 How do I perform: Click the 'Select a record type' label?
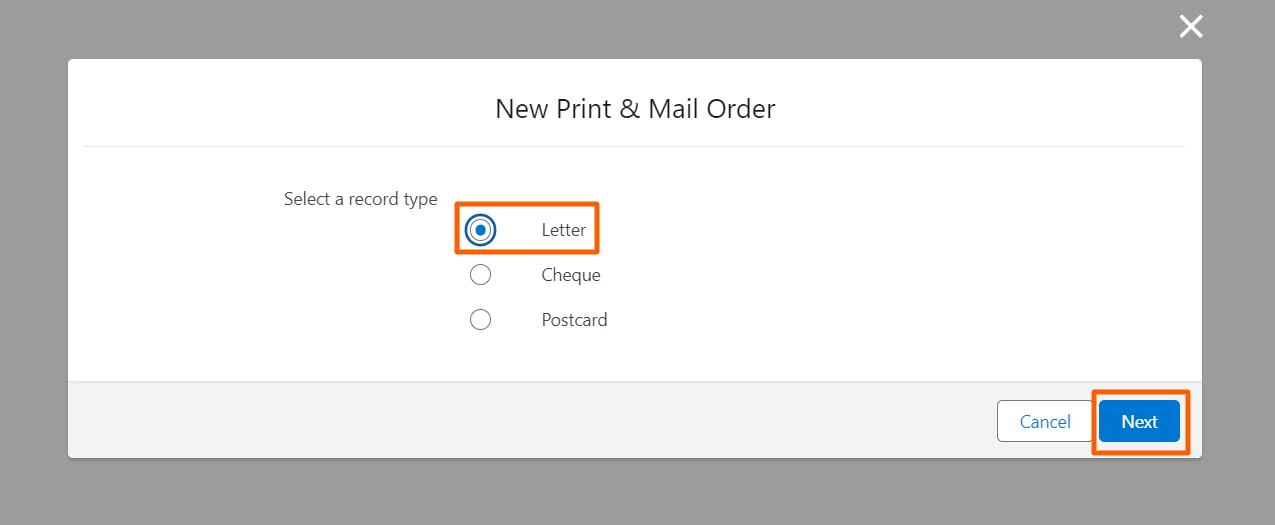click(360, 199)
